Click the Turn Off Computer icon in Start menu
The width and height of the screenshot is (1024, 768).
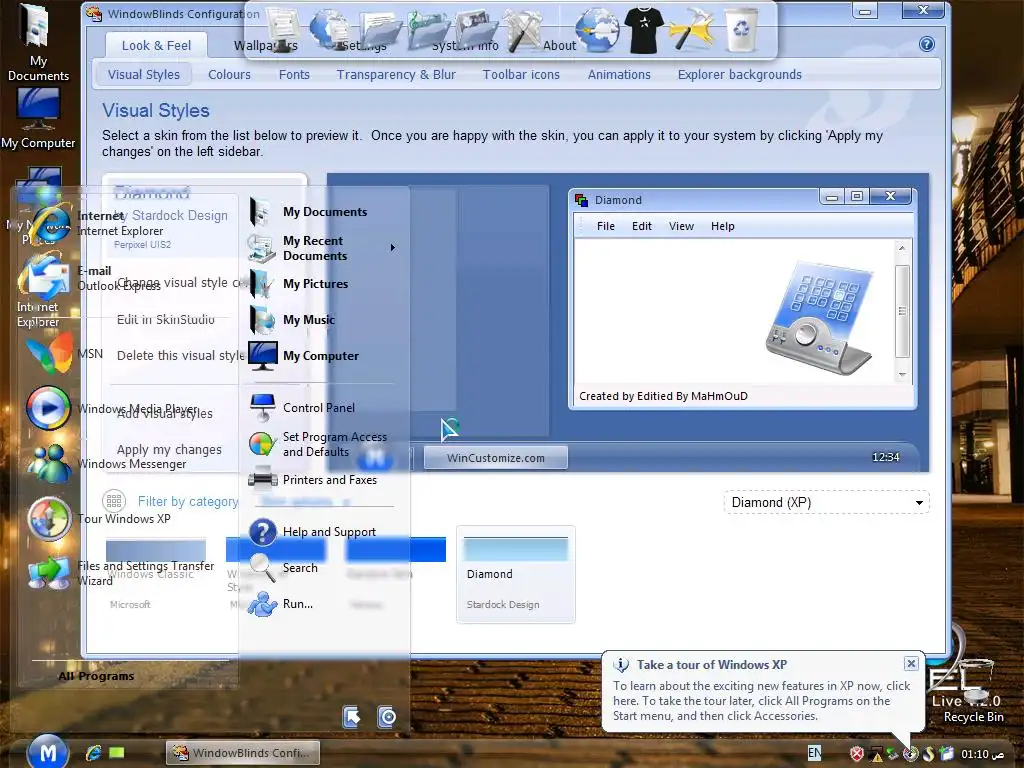[x=387, y=717]
